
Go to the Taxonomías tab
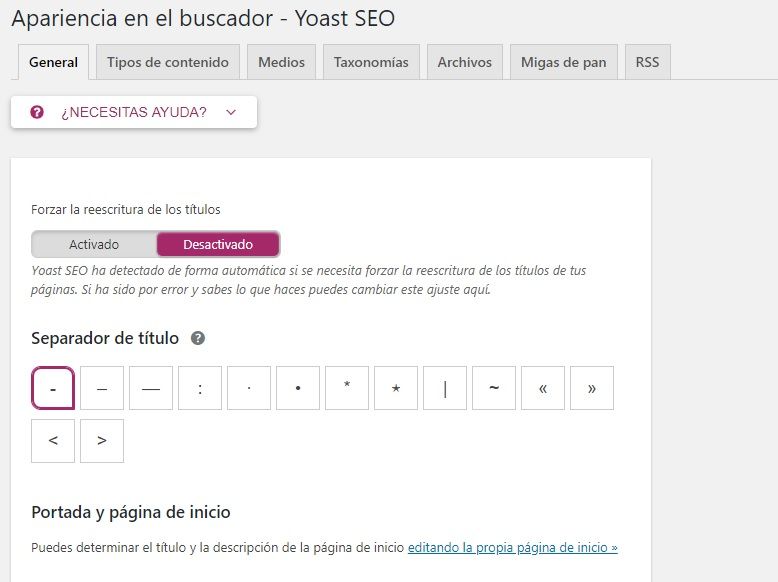[371, 63]
